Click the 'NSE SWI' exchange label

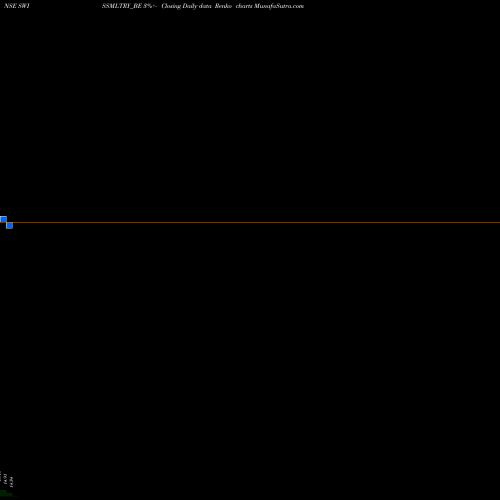[17, 6]
